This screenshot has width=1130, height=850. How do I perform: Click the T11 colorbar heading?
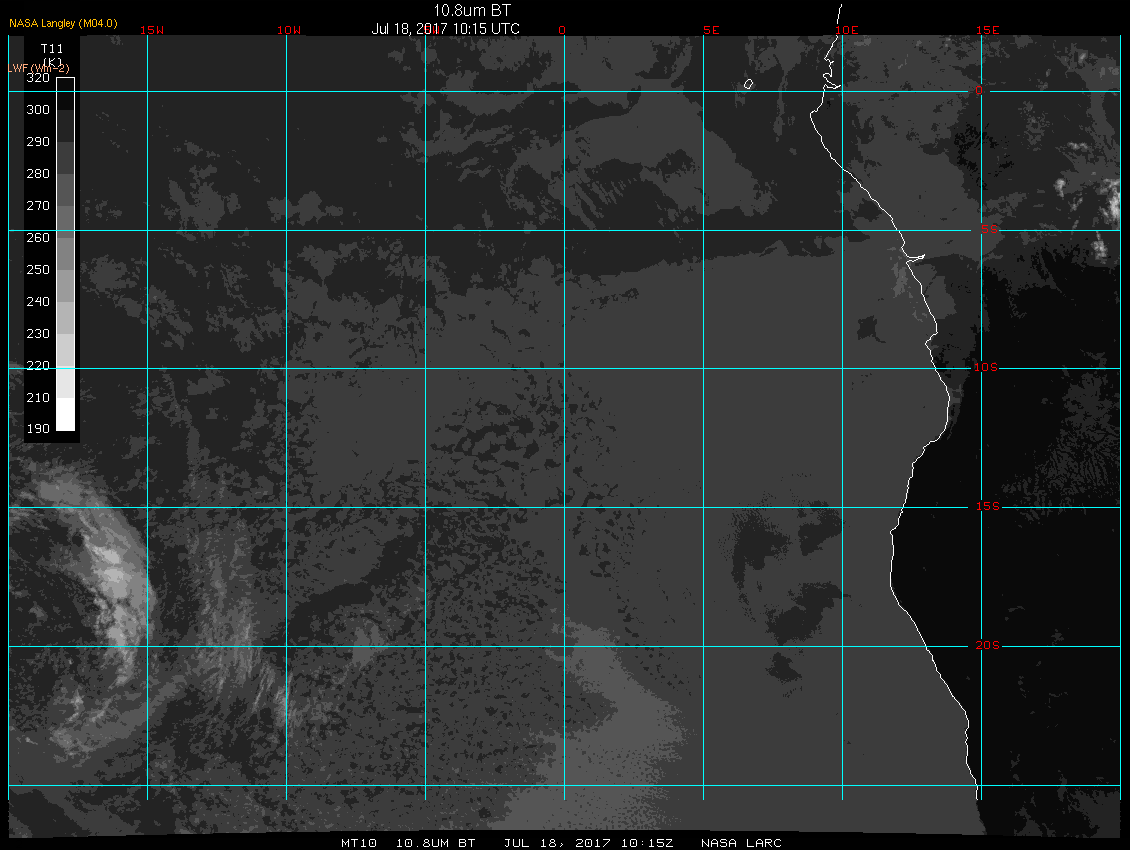(52, 48)
